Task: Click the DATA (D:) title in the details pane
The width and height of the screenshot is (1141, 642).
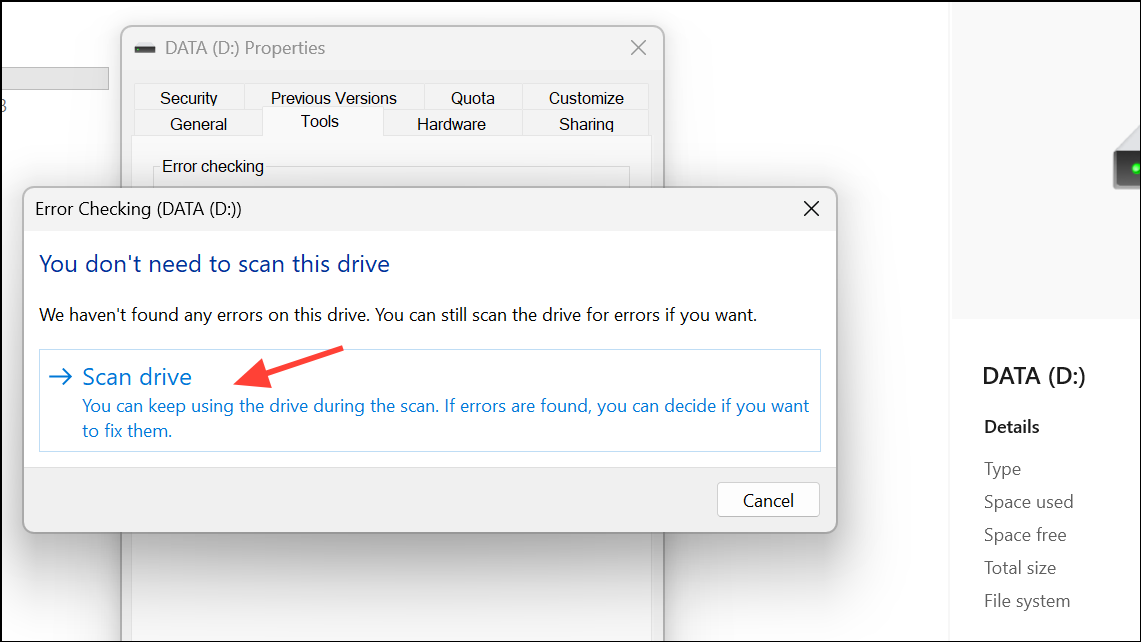Action: tap(1034, 375)
